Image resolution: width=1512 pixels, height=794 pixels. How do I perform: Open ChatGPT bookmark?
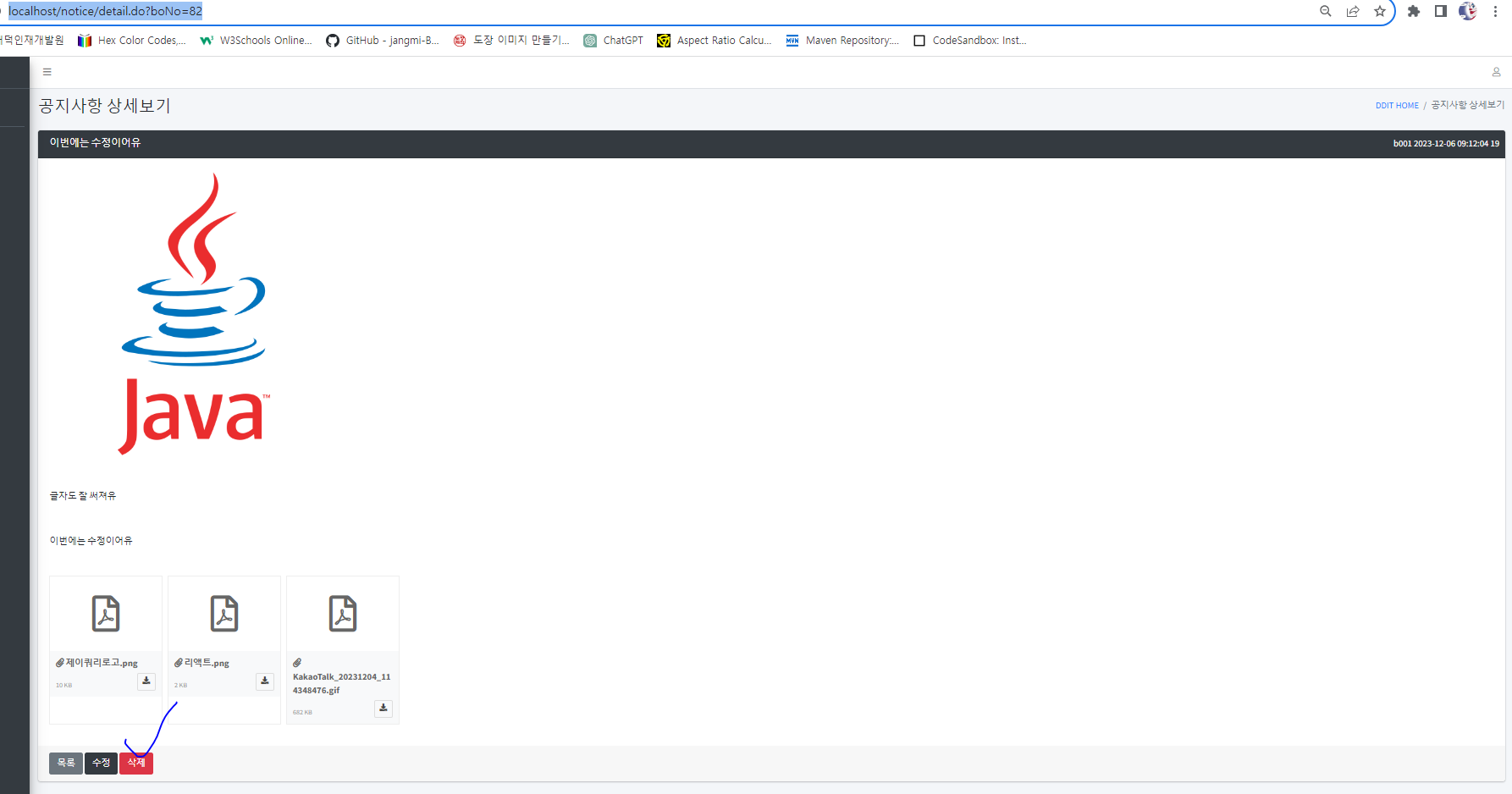click(614, 41)
